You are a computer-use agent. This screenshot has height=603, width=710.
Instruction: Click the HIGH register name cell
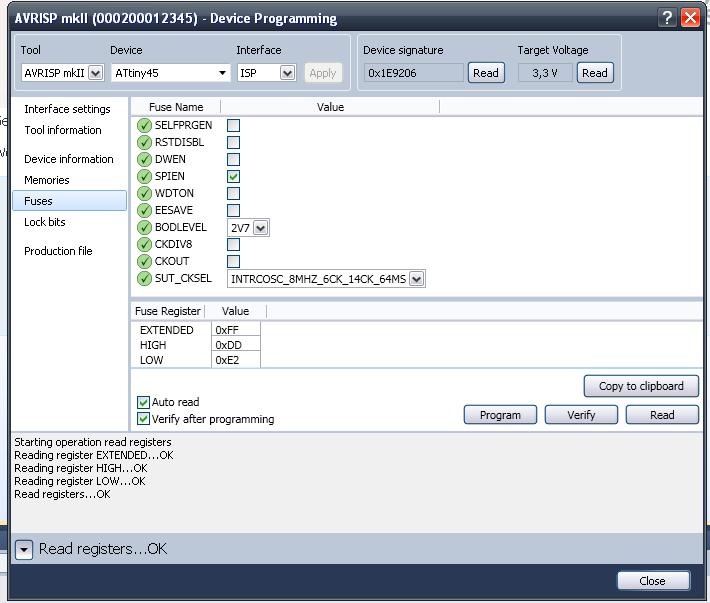[x=153, y=345]
